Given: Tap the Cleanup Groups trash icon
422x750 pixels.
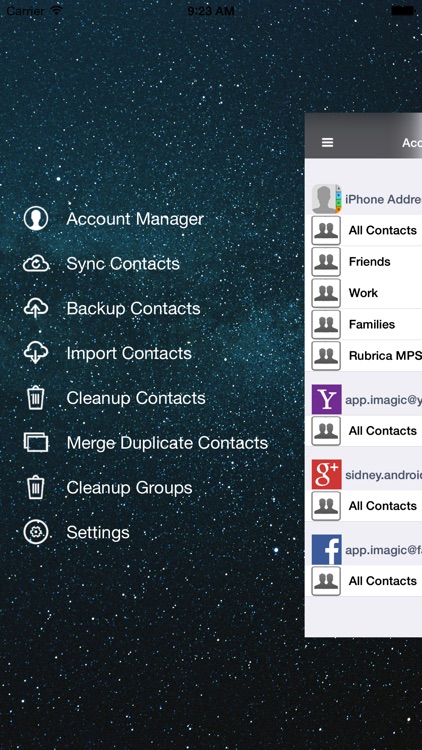Looking at the screenshot, I should (x=36, y=487).
